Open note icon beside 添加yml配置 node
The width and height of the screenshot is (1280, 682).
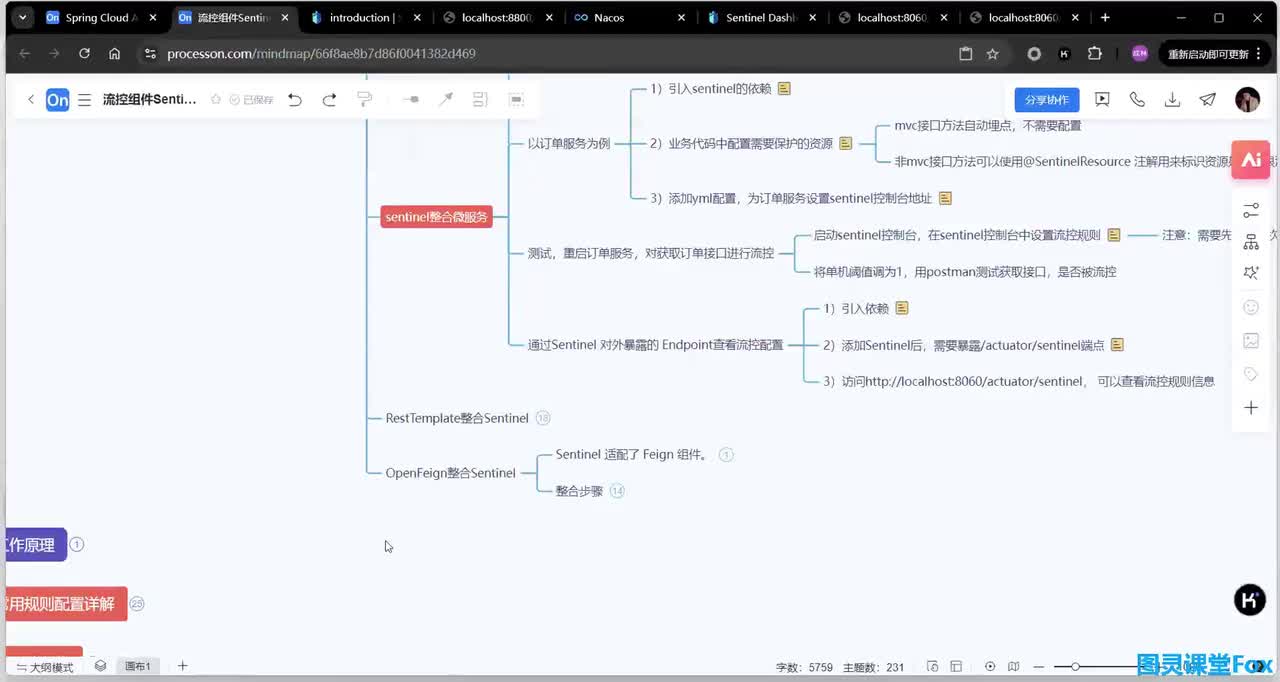(x=945, y=198)
